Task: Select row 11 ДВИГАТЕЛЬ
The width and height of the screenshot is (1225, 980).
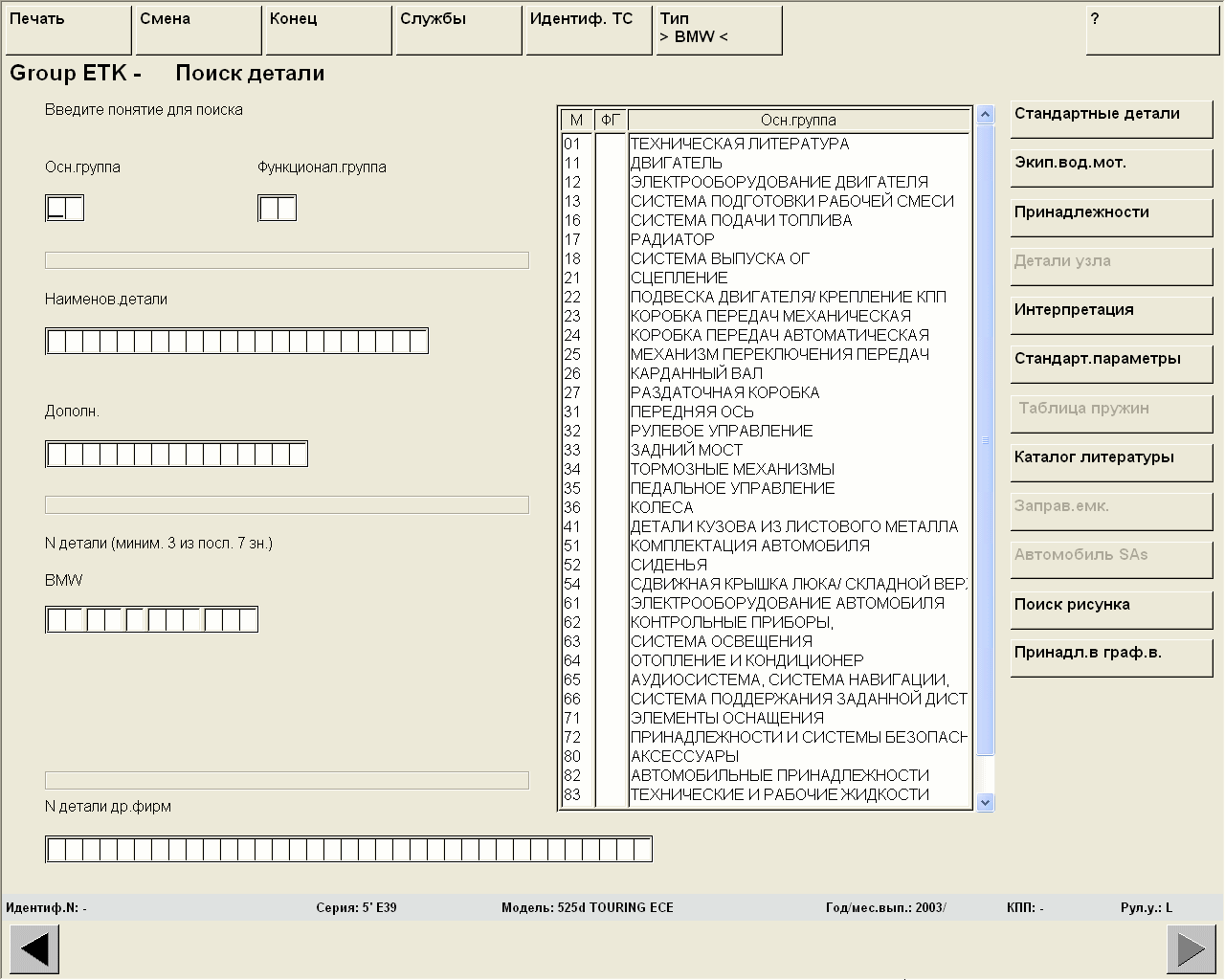Action: (x=765, y=163)
